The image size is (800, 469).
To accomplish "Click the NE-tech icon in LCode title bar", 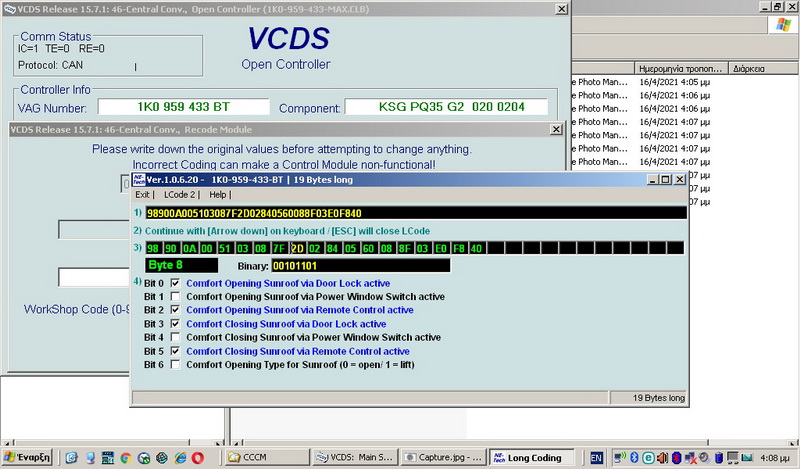I will (x=139, y=180).
